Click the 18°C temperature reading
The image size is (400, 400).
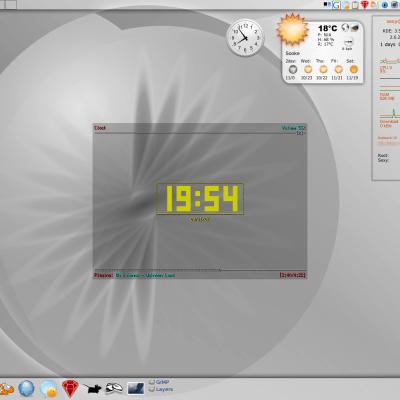point(327,28)
